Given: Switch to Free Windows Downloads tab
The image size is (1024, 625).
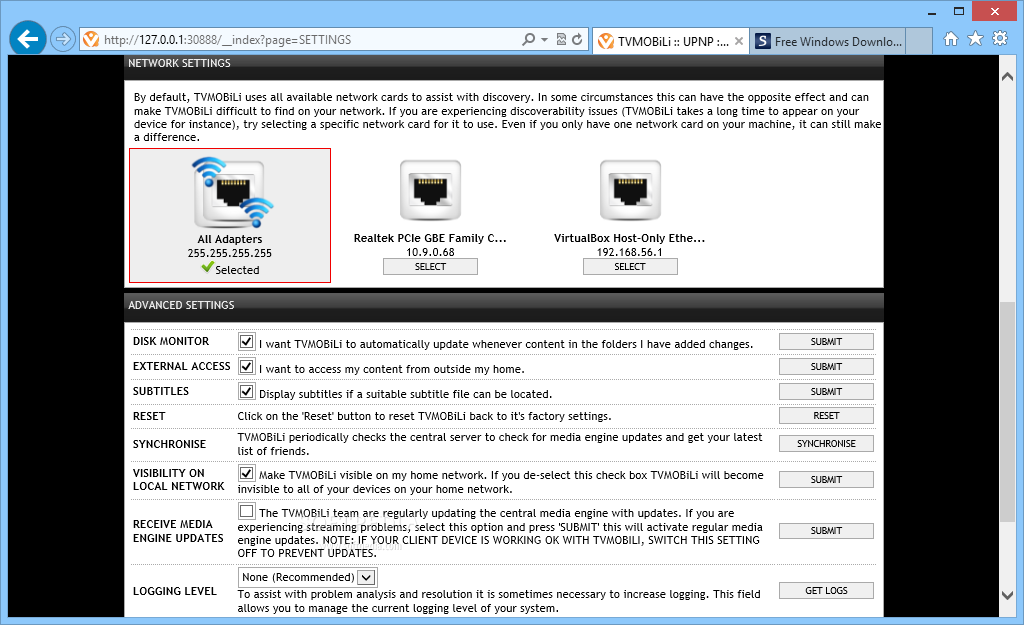Looking at the screenshot, I should coord(828,41).
